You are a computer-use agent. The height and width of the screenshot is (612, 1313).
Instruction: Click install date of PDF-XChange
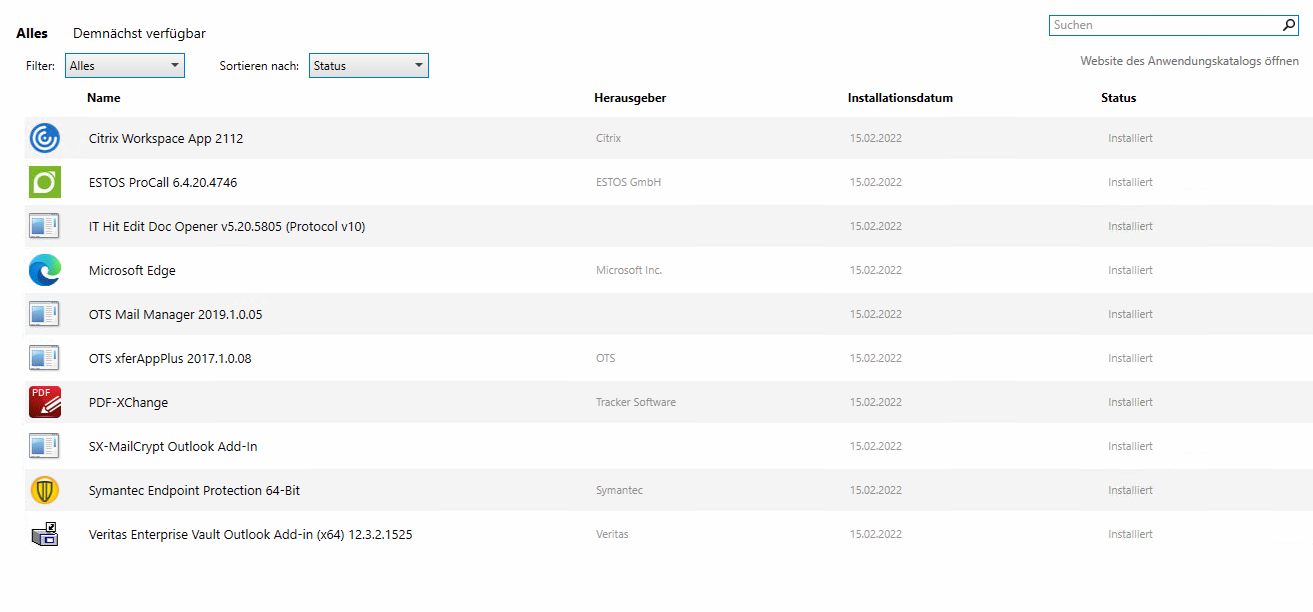876,402
